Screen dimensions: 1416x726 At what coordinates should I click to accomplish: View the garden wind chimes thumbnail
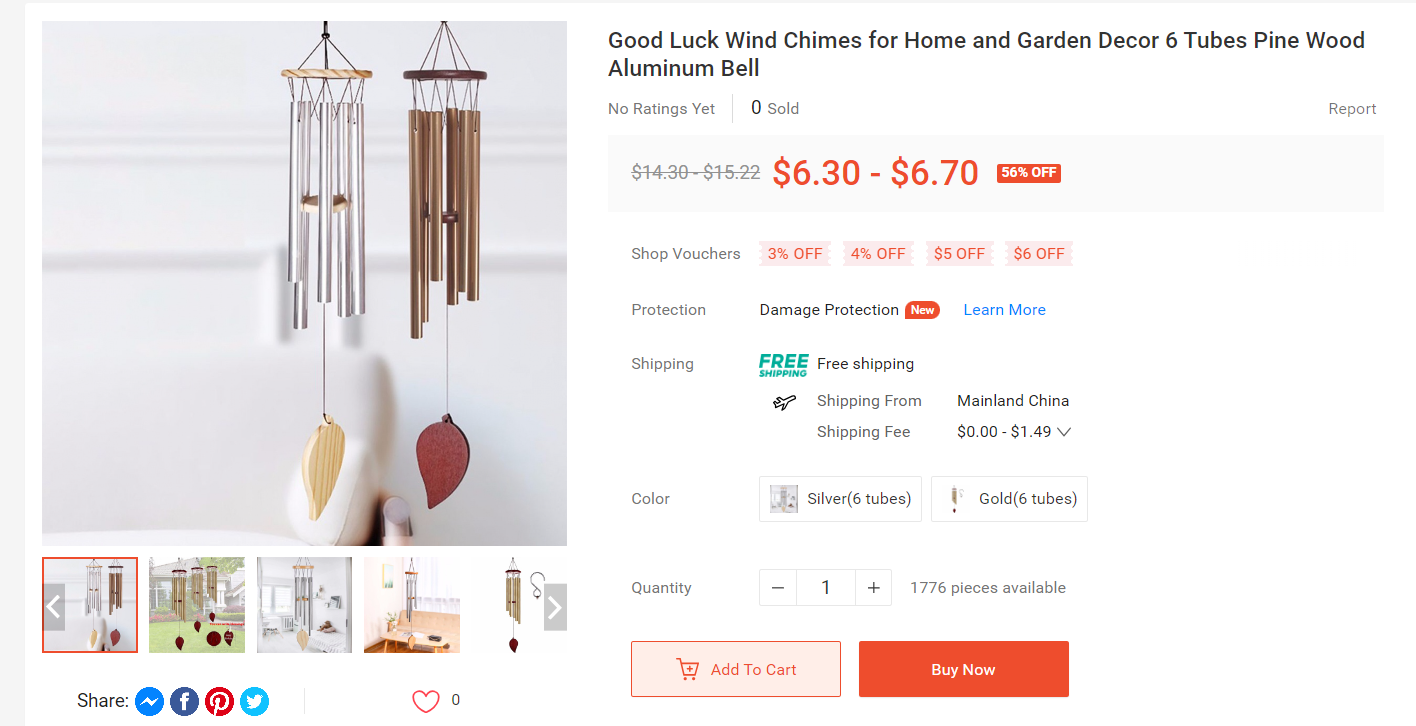coord(197,605)
